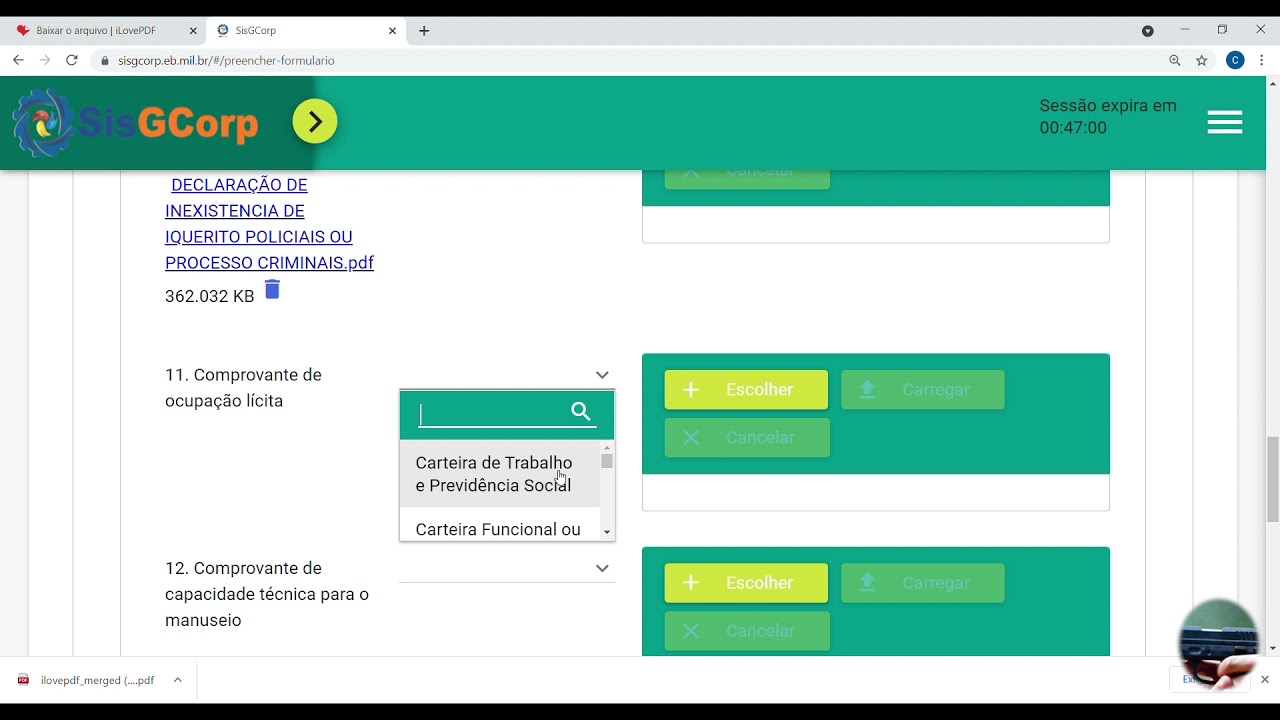Click label 11. Comprovante de ocupação lícita
Image resolution: width=1280 pixels, height=720 pixels.
coord(243,388)
